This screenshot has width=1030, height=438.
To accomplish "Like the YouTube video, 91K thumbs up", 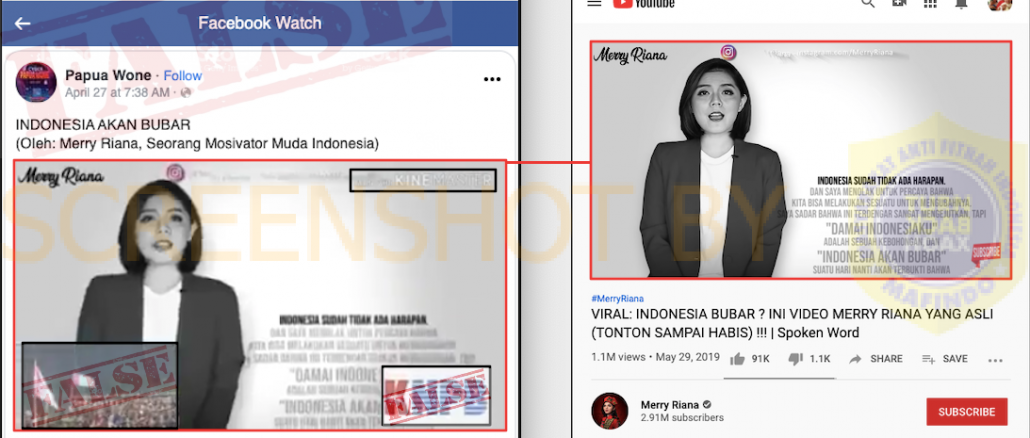I will 750,359.
